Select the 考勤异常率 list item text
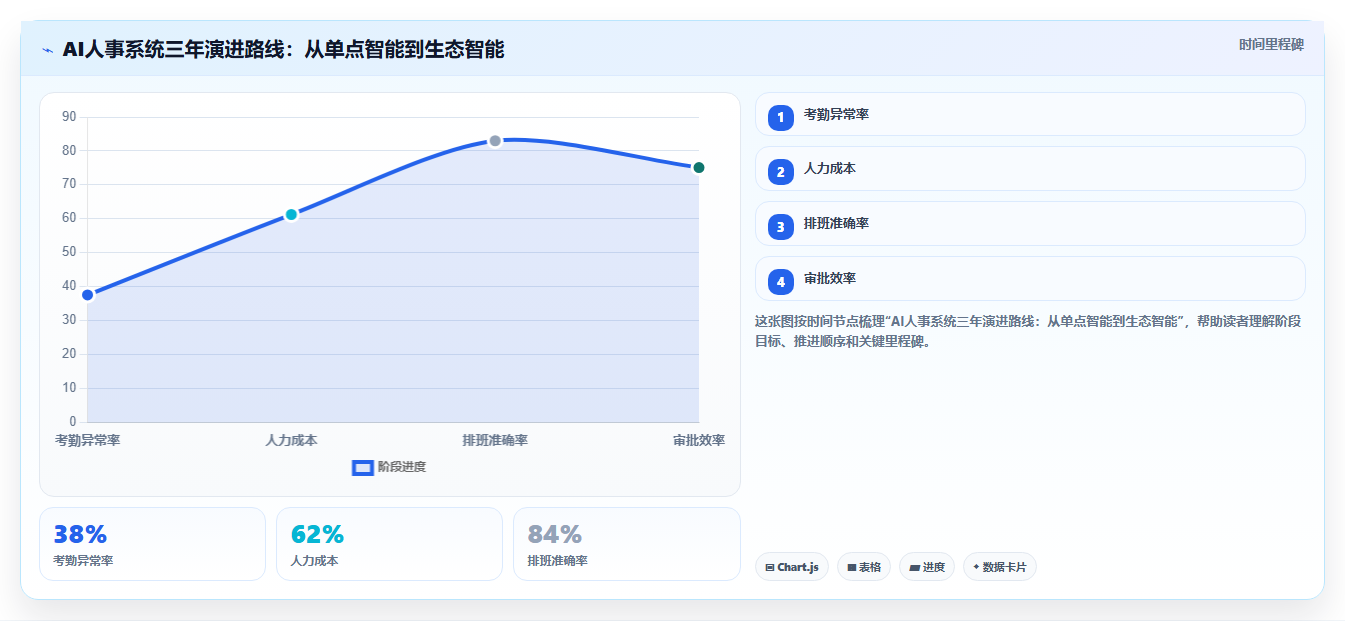Viewport: 1345px width, 621px height. (x=836, y=115)
